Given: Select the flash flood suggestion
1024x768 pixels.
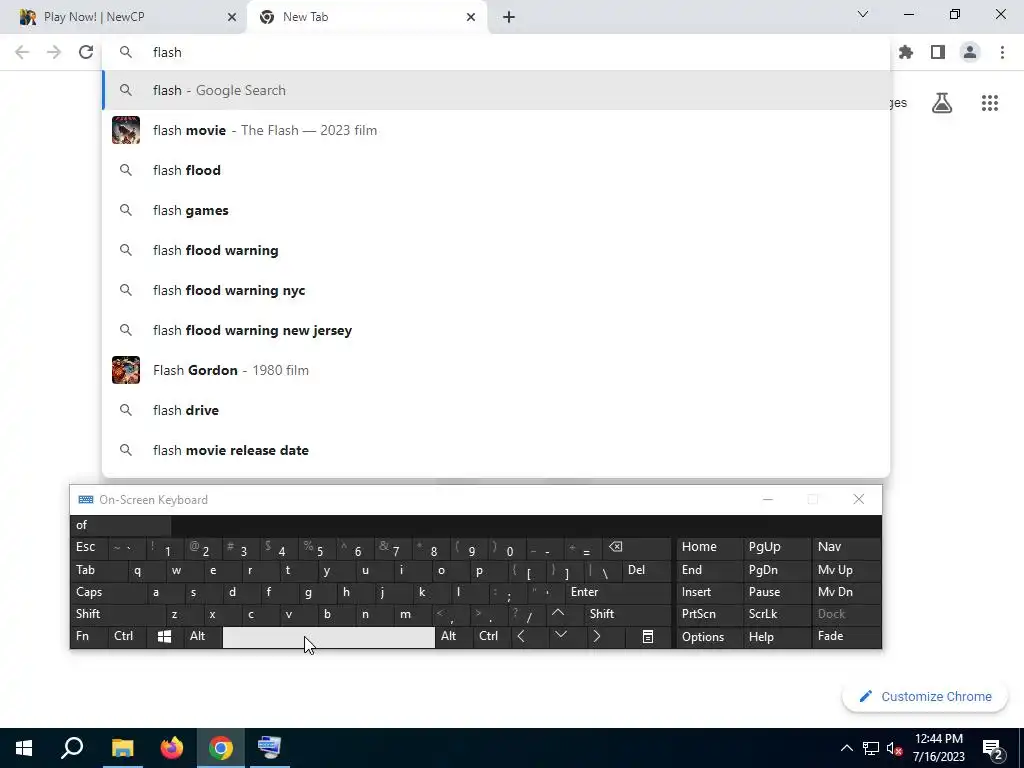Looking at the screenshot, I should click(496, 170).
